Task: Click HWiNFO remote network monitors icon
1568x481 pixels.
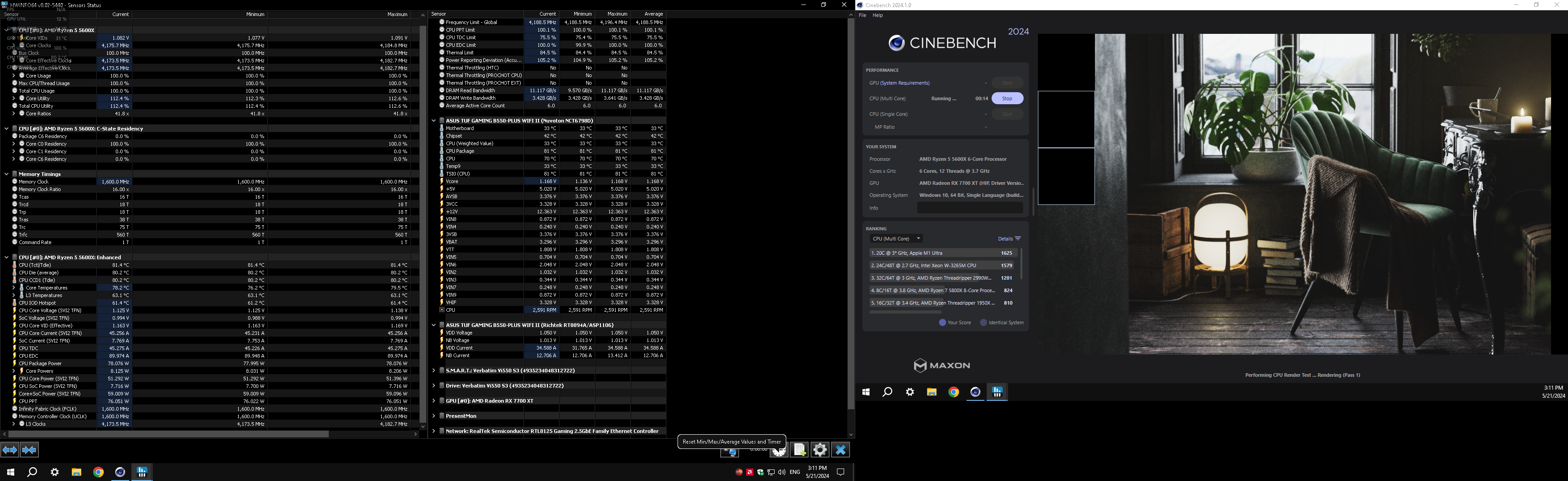Action: pos(730,452)
